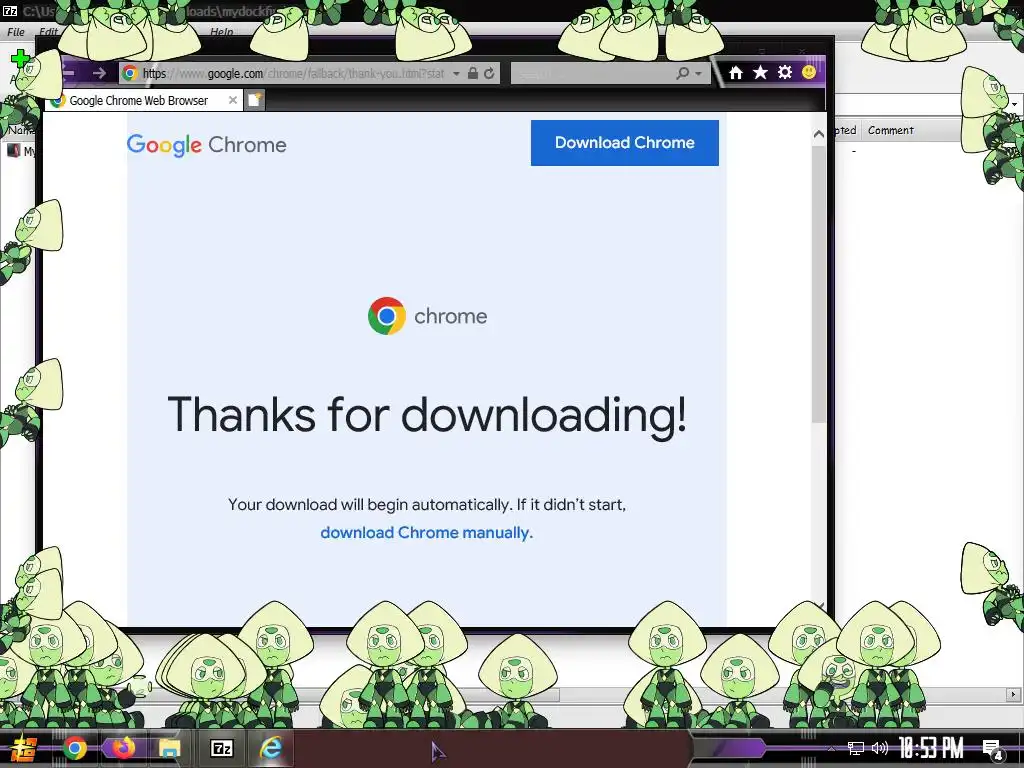
Task: Open the tools gear icon in browser
Action: click(x=785, y=72)
